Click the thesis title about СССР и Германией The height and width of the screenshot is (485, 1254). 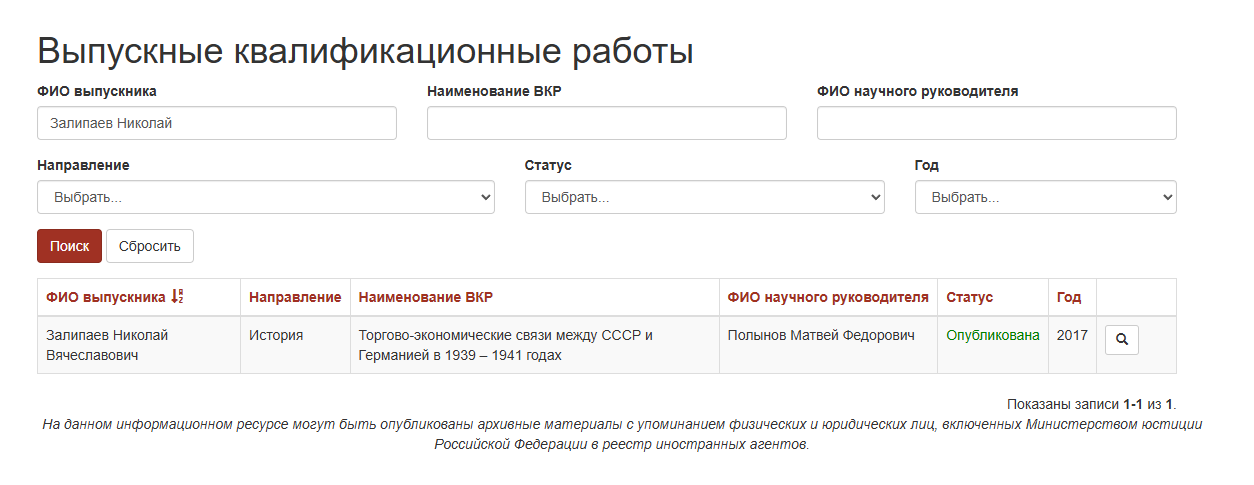(x=506, y=345)
